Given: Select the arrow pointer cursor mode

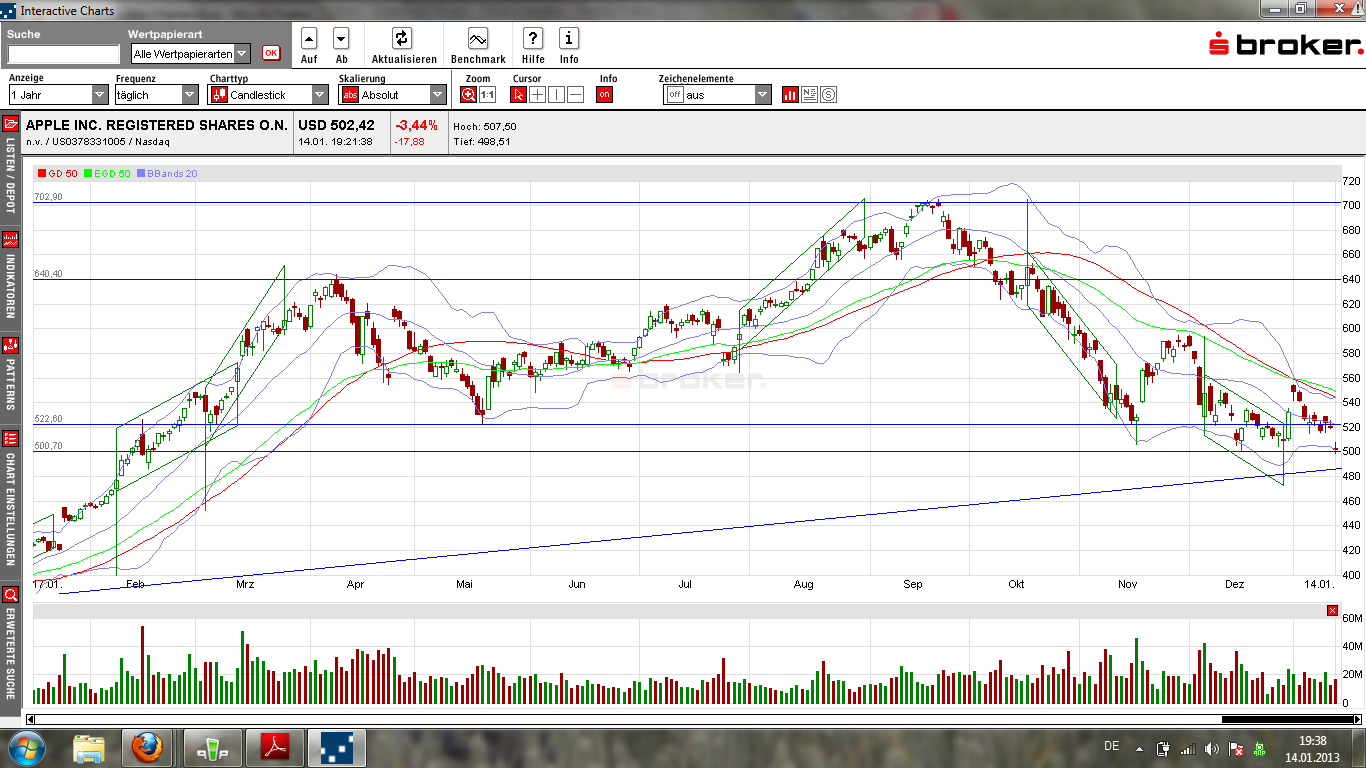Looking at the screenshot, I should point(518,95).
